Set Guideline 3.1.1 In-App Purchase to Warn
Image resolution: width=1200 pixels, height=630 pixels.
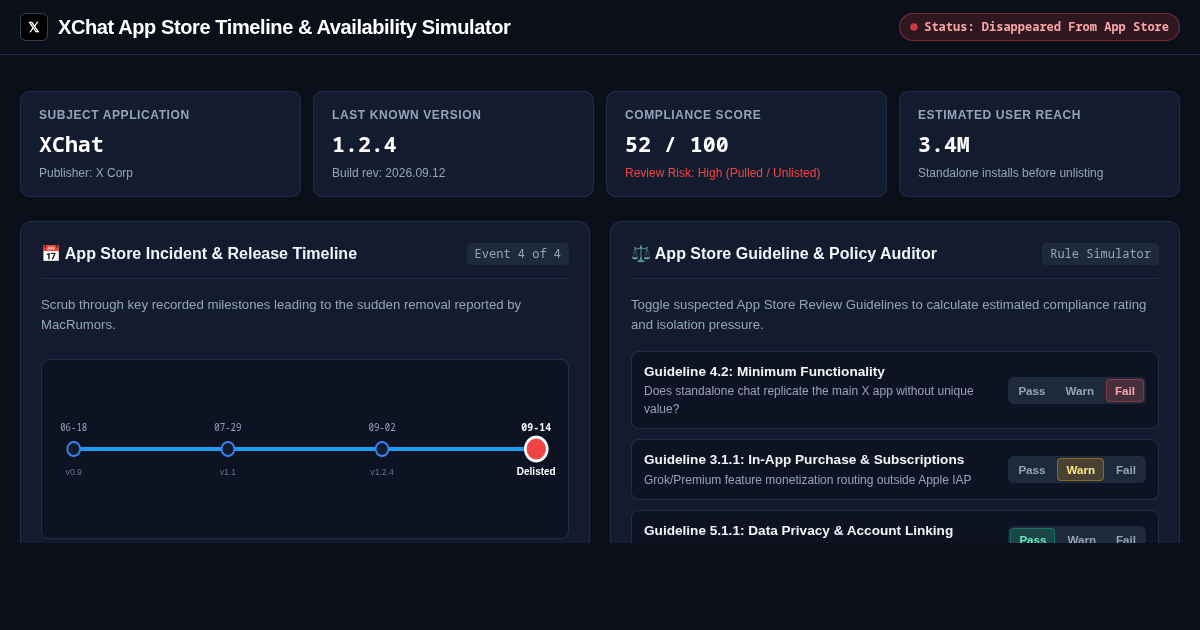(1080, 470)
